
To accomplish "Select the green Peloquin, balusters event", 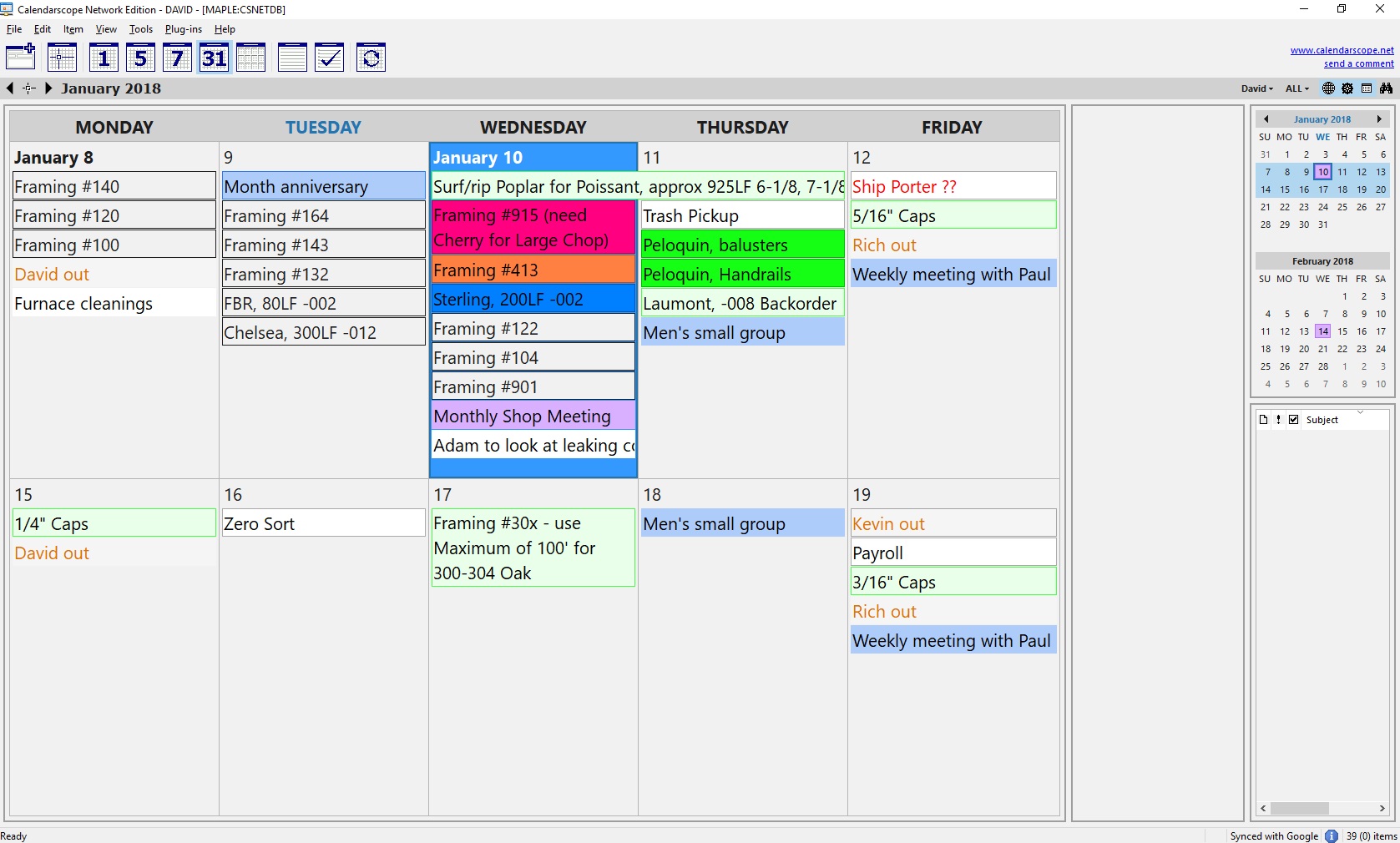I will (742, 245).
